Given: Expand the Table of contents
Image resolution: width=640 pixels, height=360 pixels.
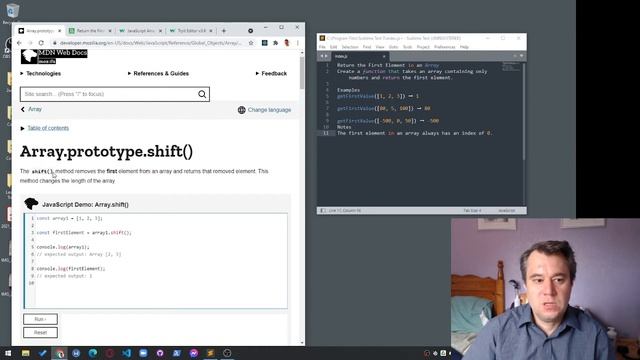Looking at the screenshot, I should pos(45,128).
